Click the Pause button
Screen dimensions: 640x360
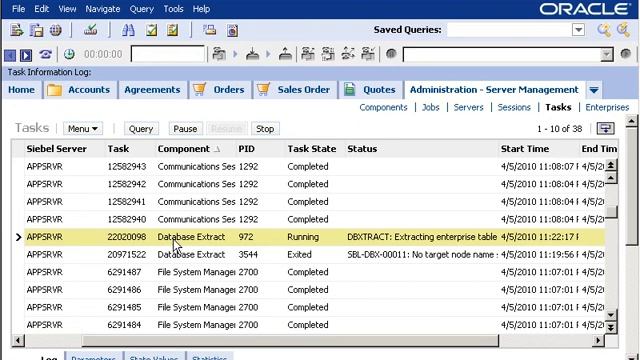(x=185, y=129)
